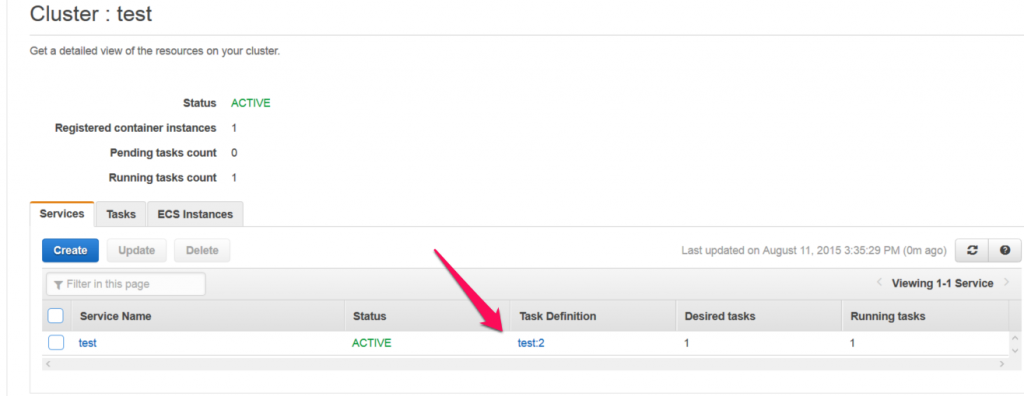Viewport: 1024px width, 396px height.
Task: Open the test:2 task definition link
Action: pyautogui.click(x=531, y=342)
